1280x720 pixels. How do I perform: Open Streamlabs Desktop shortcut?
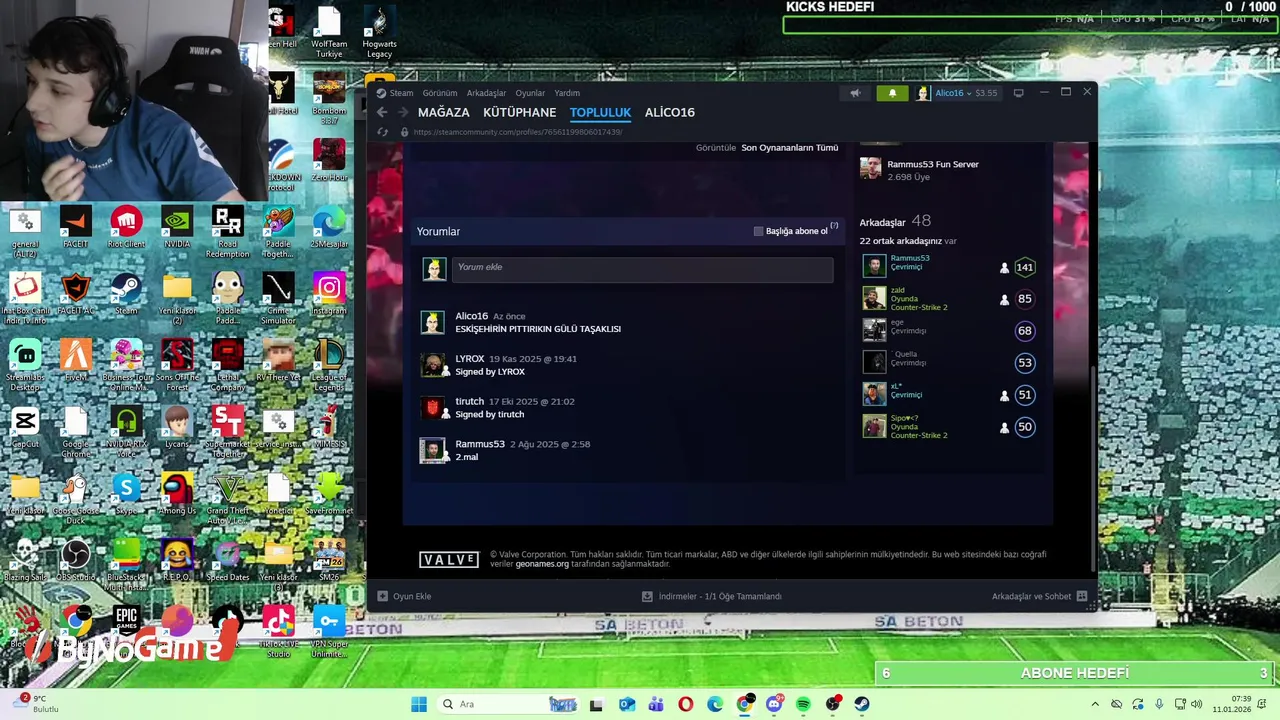pyautogui.click(x=25, y=365)
